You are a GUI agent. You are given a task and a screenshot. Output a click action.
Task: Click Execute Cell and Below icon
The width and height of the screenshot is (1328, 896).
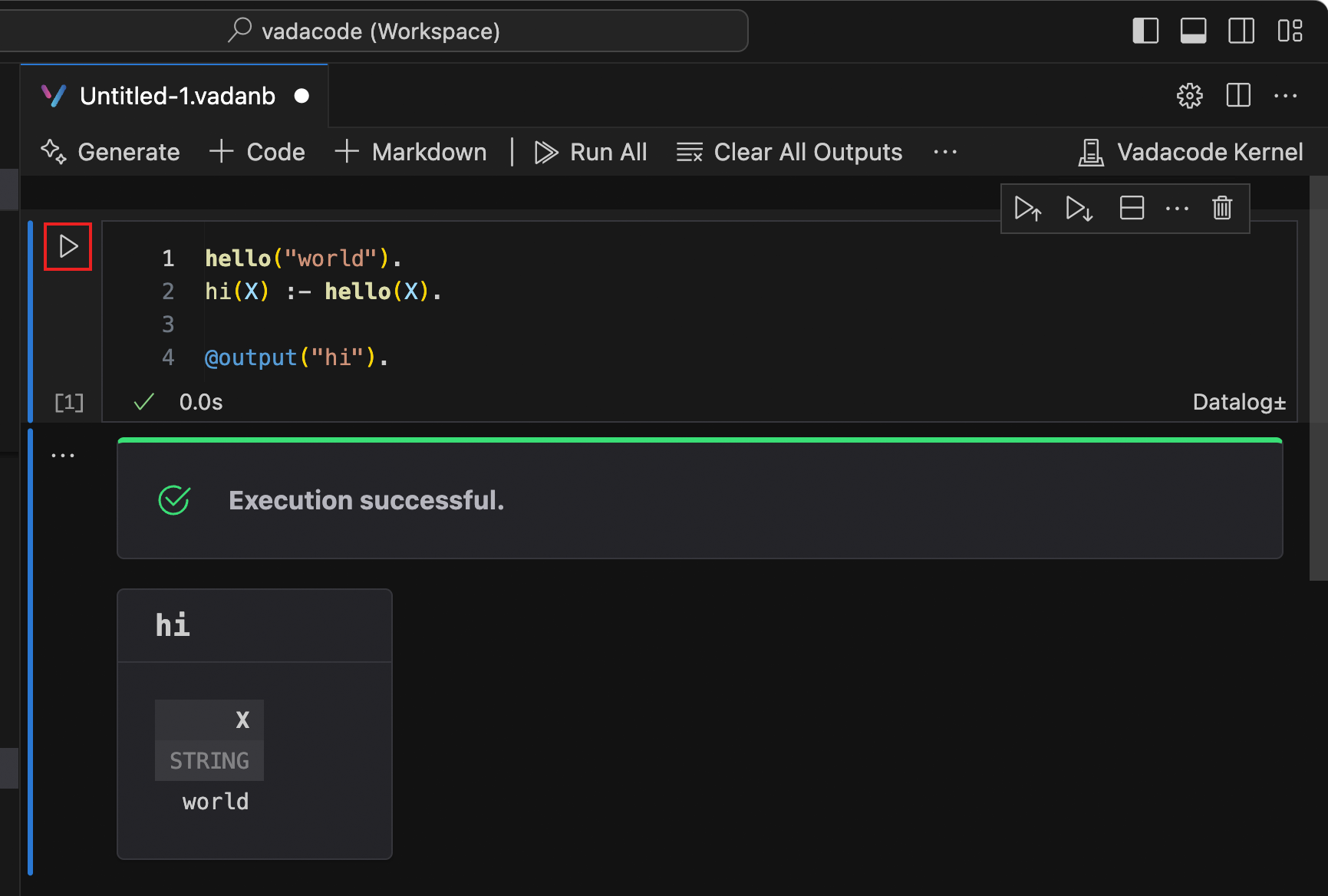(1079, 209)
